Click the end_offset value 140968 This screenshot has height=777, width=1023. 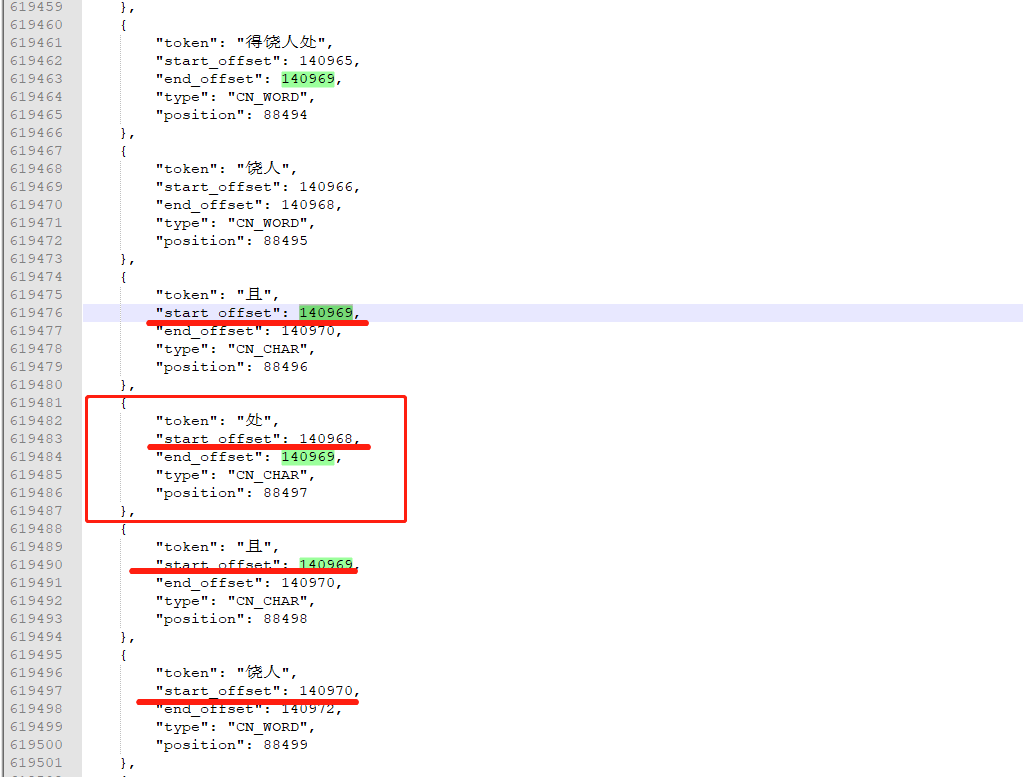point(308,205)
